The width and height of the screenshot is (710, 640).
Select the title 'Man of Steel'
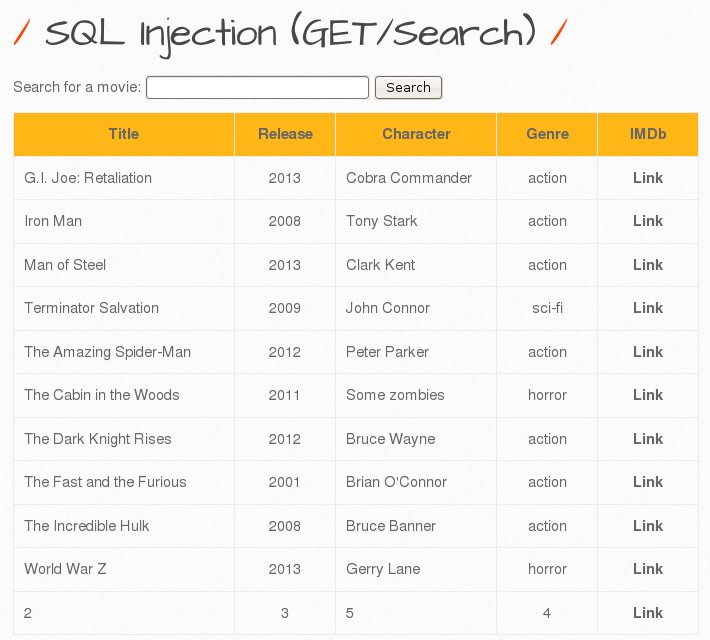pyautogui.click(x=65, y=265)
